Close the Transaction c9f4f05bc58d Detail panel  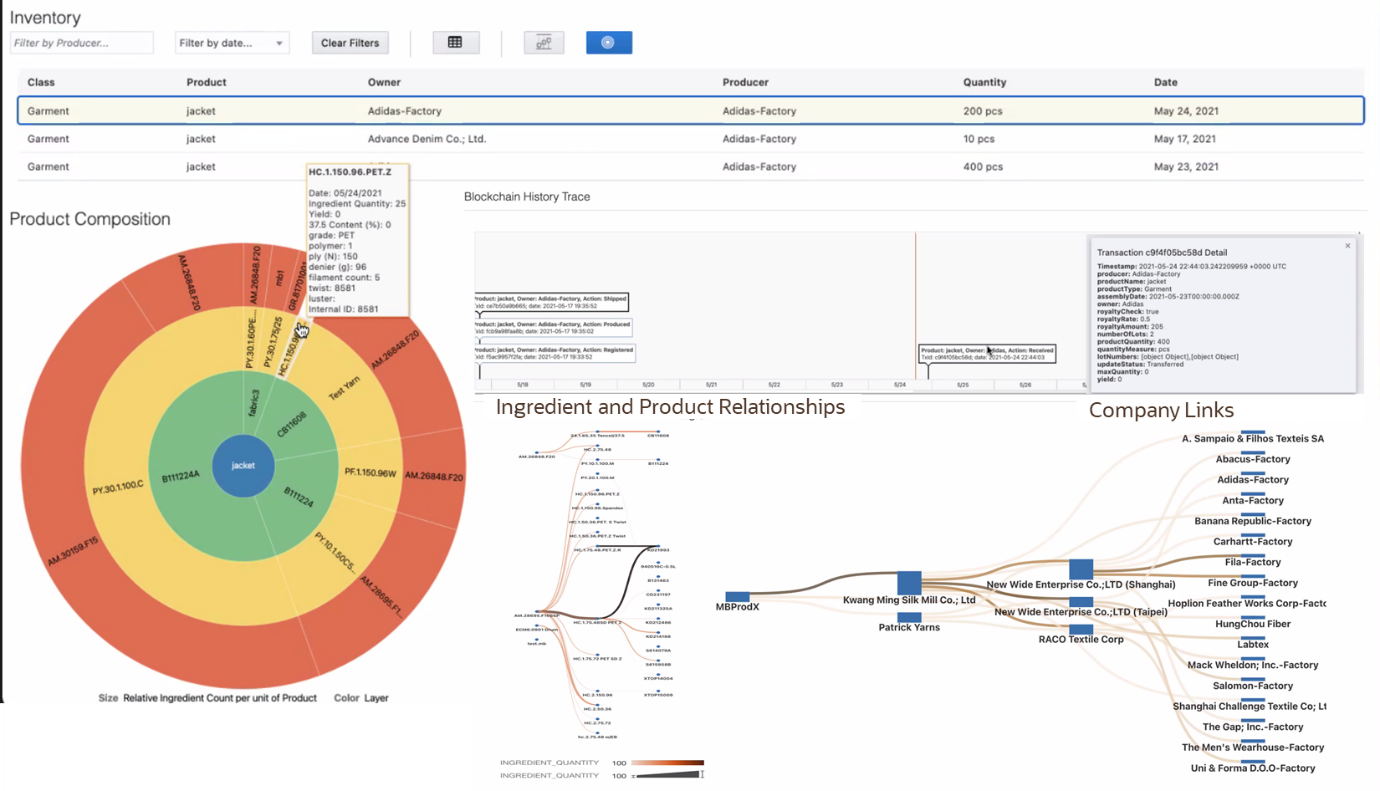coord(1347,243)
